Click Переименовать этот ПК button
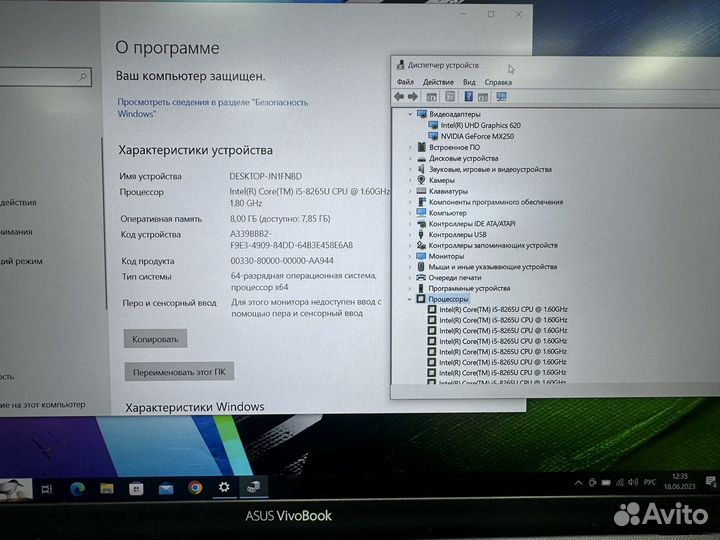 click(179, 372)
